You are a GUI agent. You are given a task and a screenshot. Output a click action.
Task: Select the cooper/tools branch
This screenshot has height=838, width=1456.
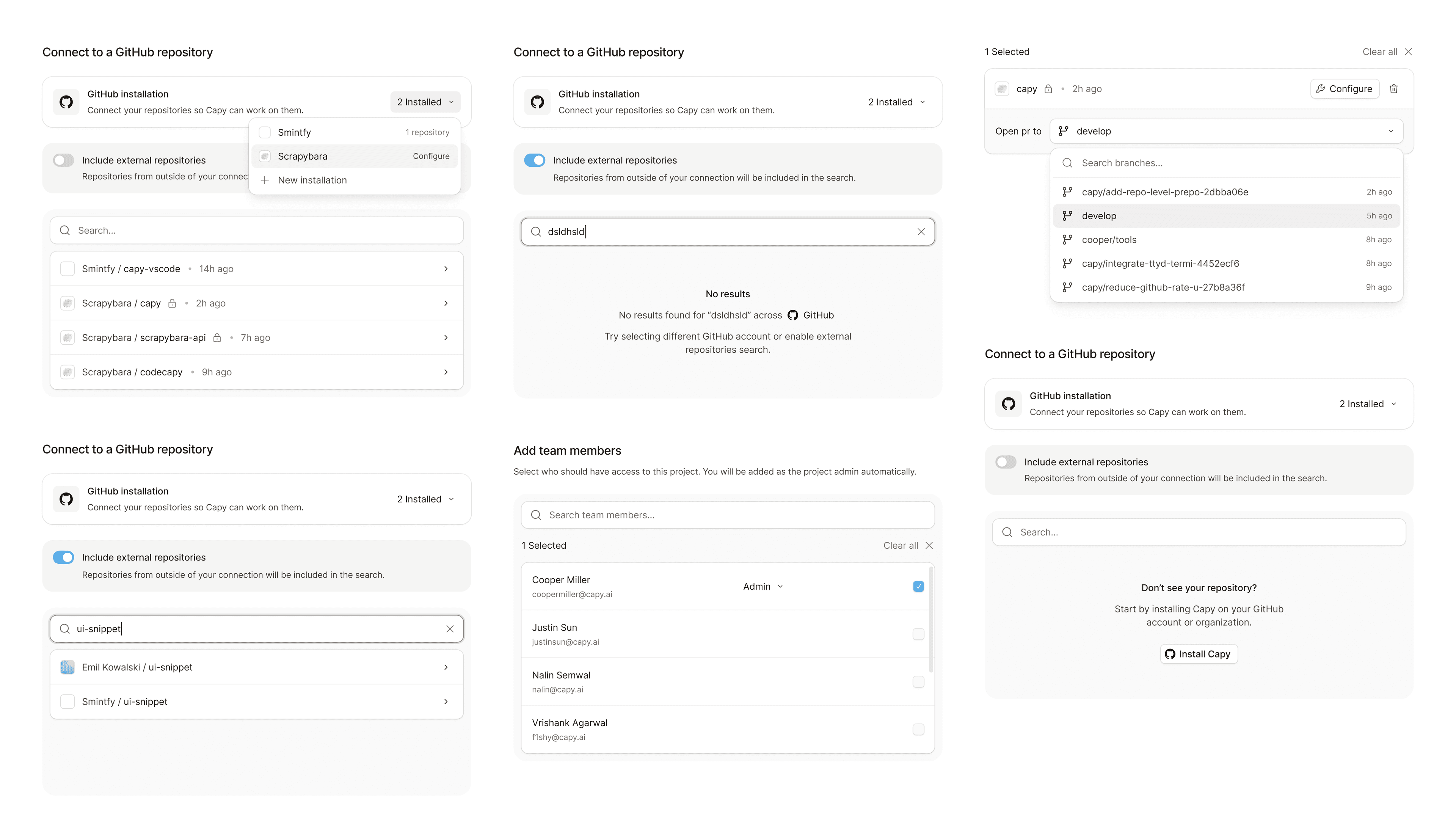[x=1226, y=239]
